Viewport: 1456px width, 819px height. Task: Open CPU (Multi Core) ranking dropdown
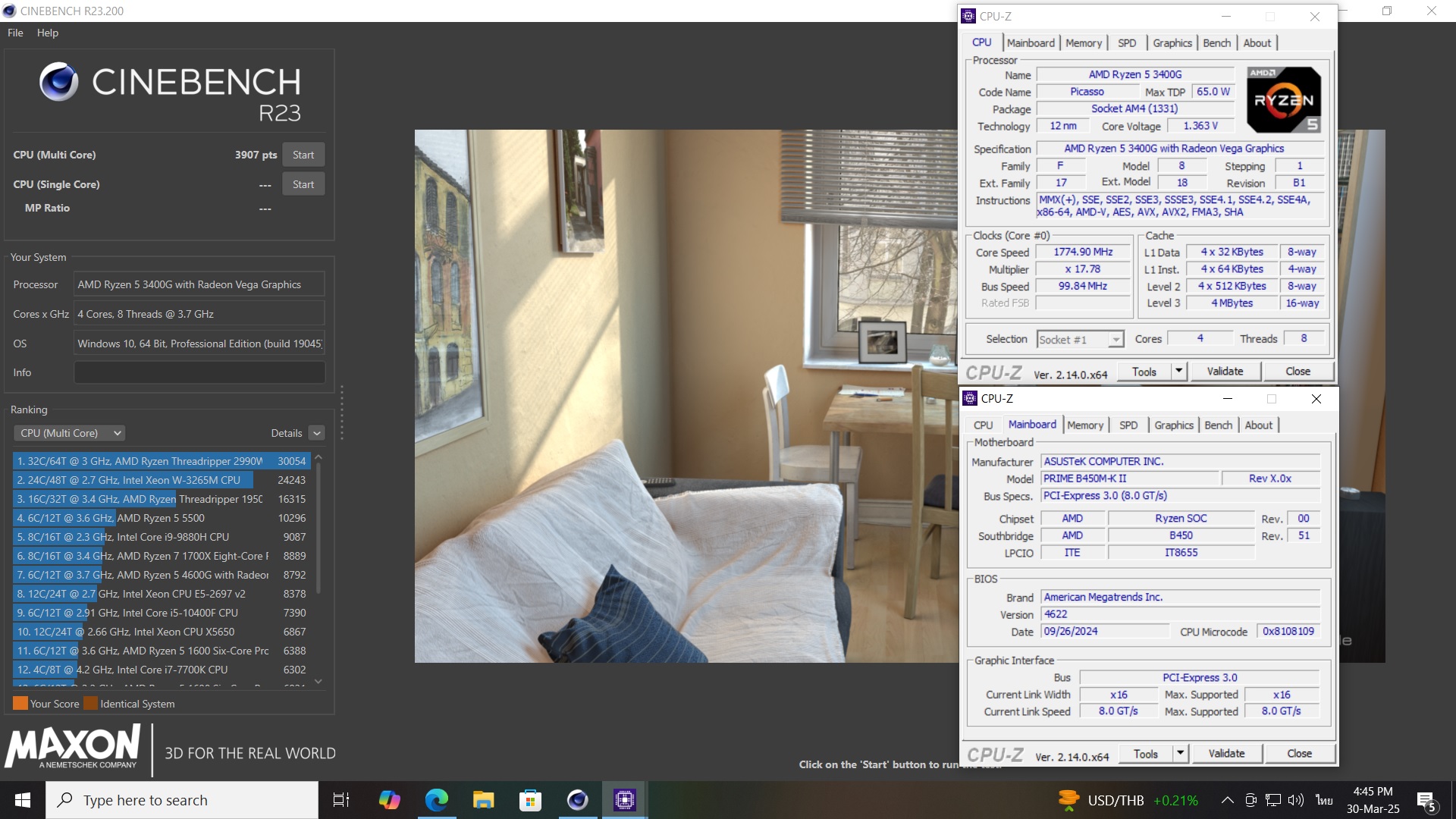[69, 433]
